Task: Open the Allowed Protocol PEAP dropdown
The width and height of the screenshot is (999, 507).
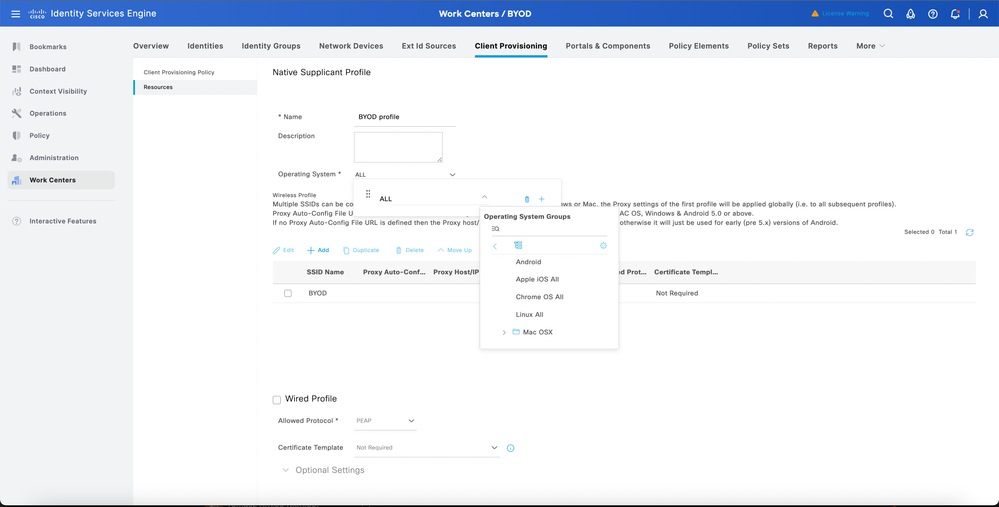Action: pos(385,421)
